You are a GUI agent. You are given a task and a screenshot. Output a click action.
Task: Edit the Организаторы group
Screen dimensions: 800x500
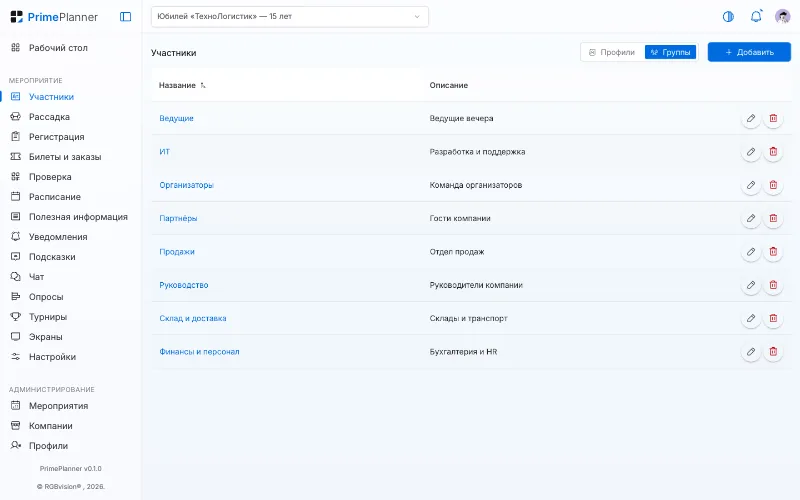[x=751, y=185]
